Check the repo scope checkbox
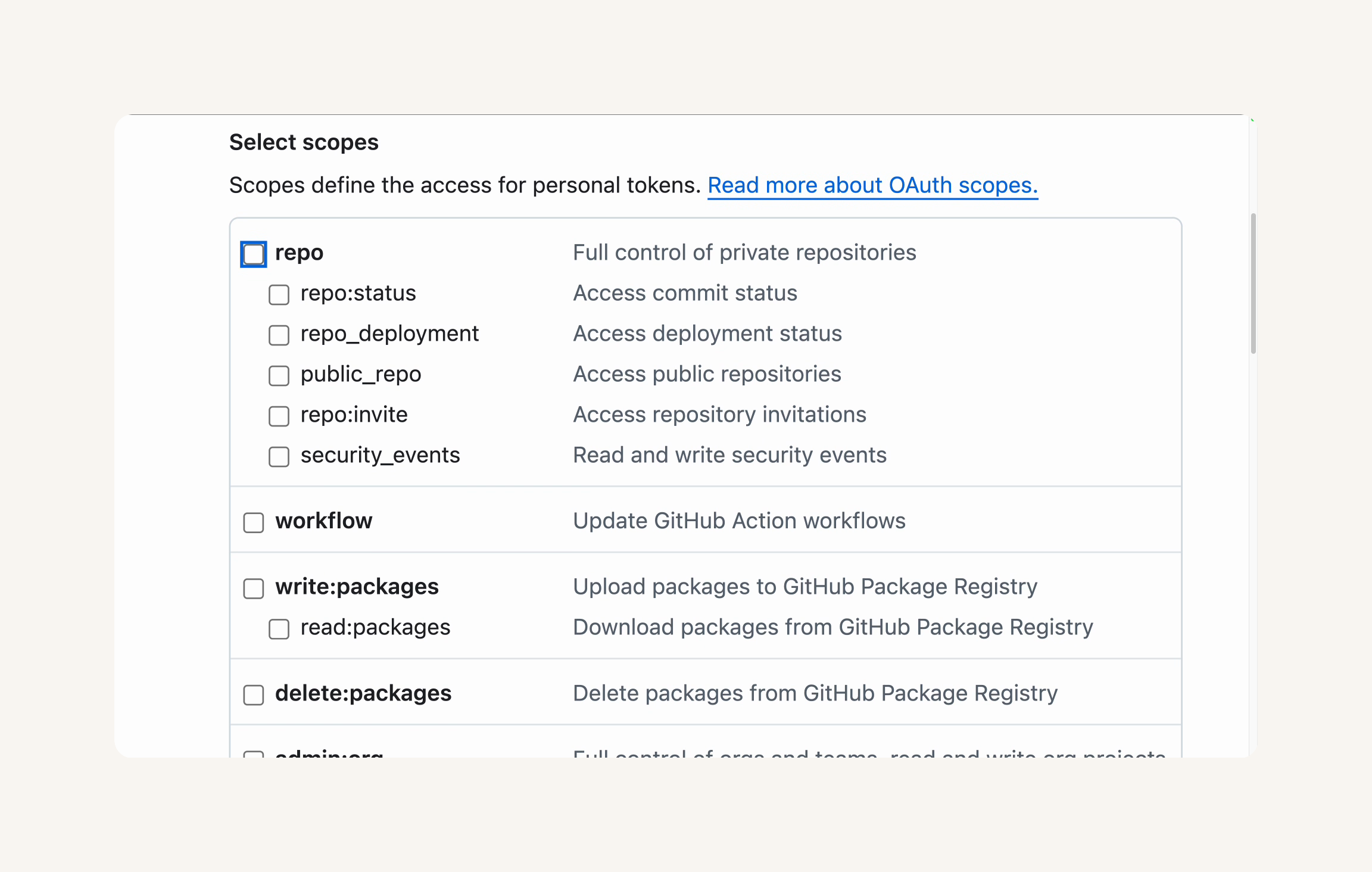The width and height of the screenshot is (1372, 872). pos(253,254)
